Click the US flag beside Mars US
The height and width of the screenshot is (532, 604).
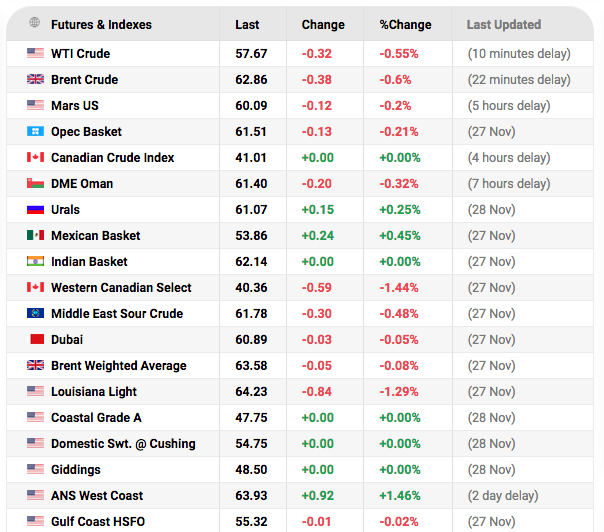click(35, 105)
